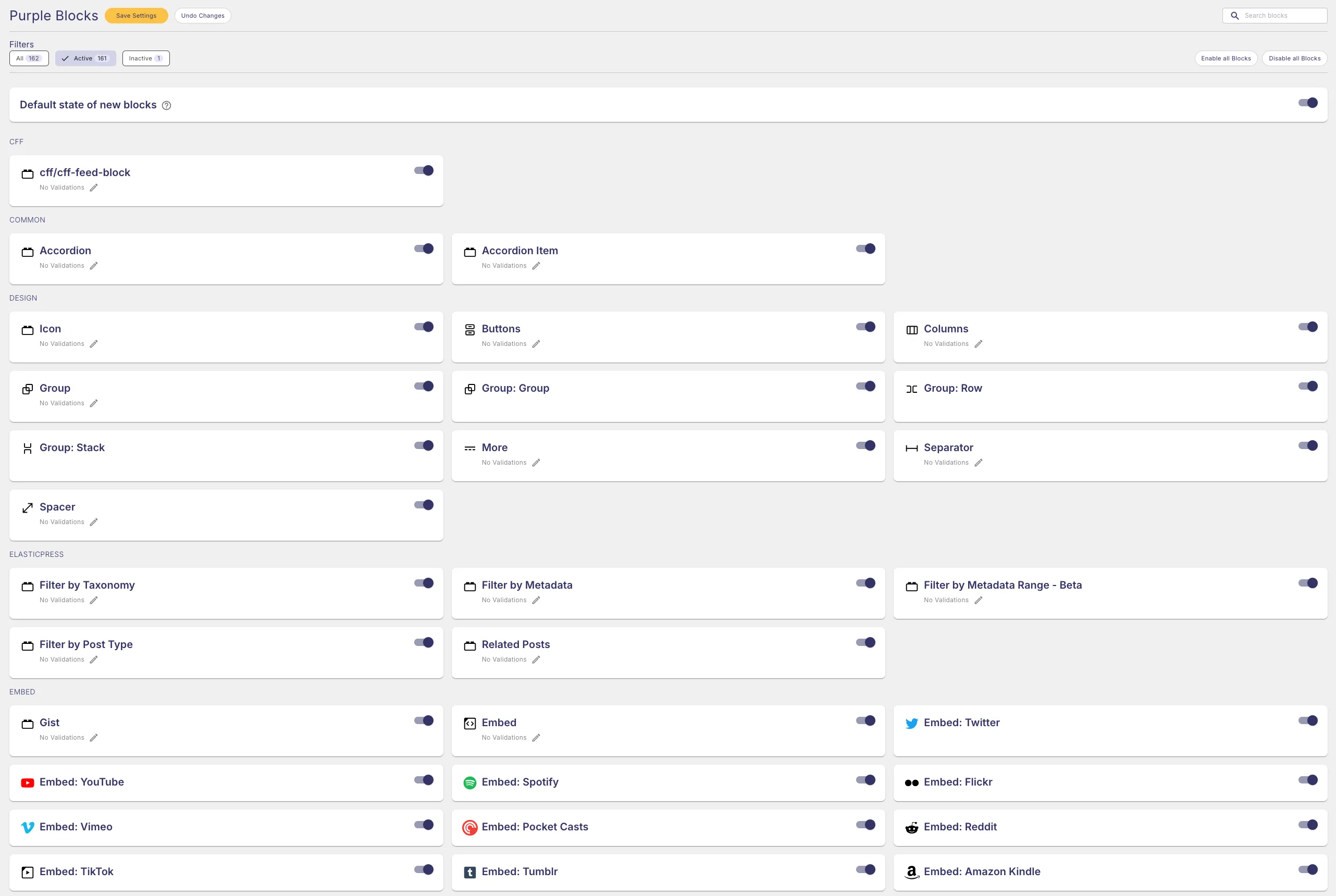Toggle Embed: Spotify switch

(x=865, y=780)
